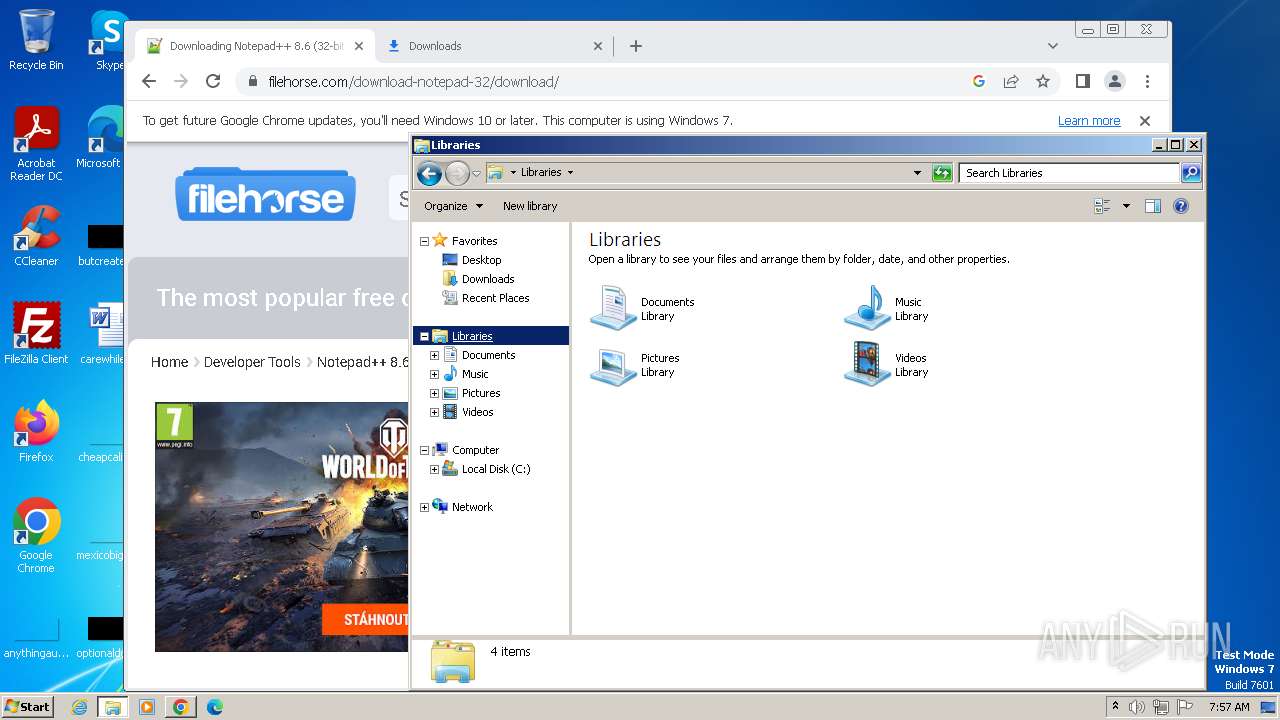Click the Explorer Back arrow button
1280x720 pixels.
coord(429,173)
